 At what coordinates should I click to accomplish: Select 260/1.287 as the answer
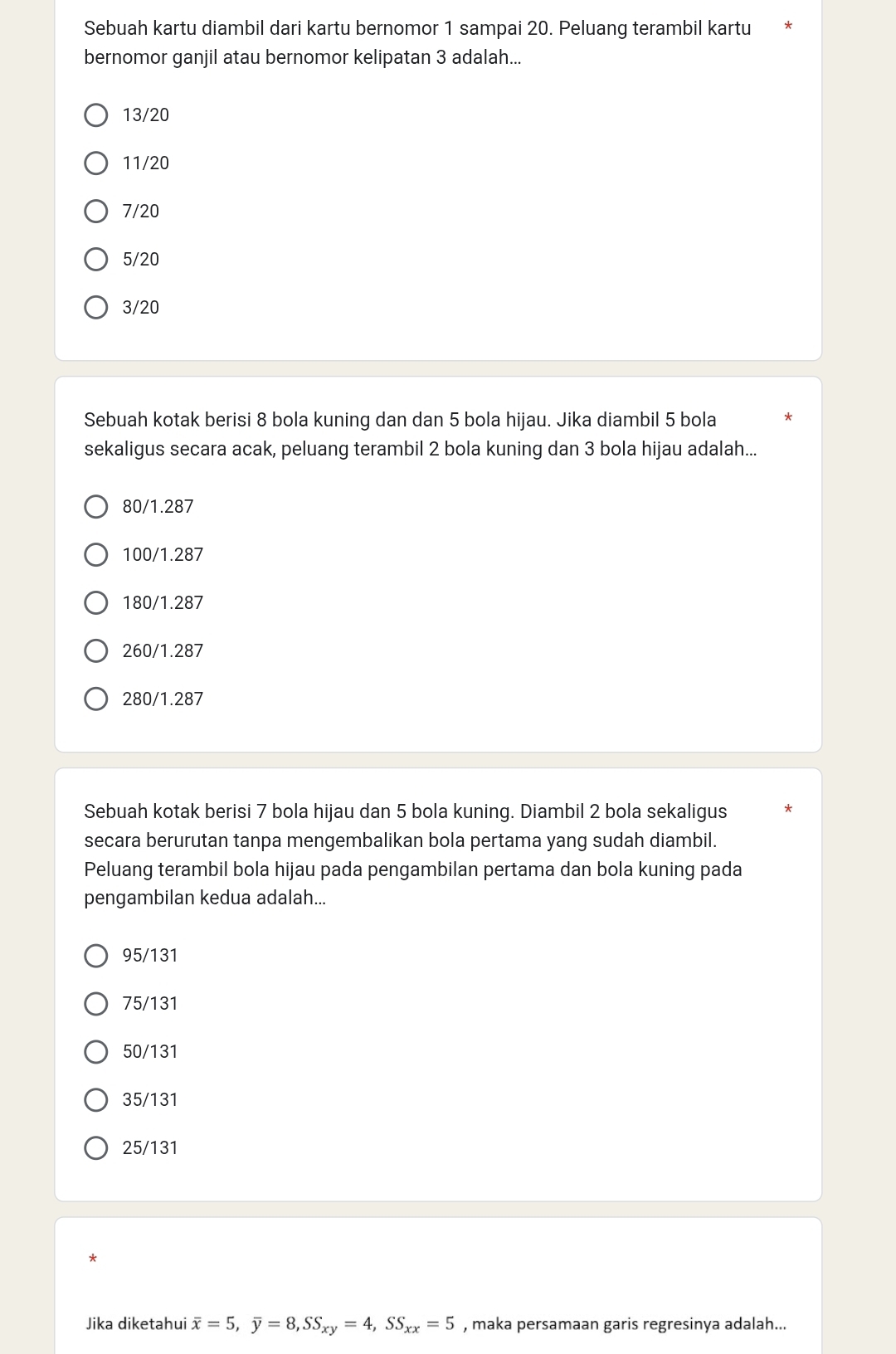96,651
